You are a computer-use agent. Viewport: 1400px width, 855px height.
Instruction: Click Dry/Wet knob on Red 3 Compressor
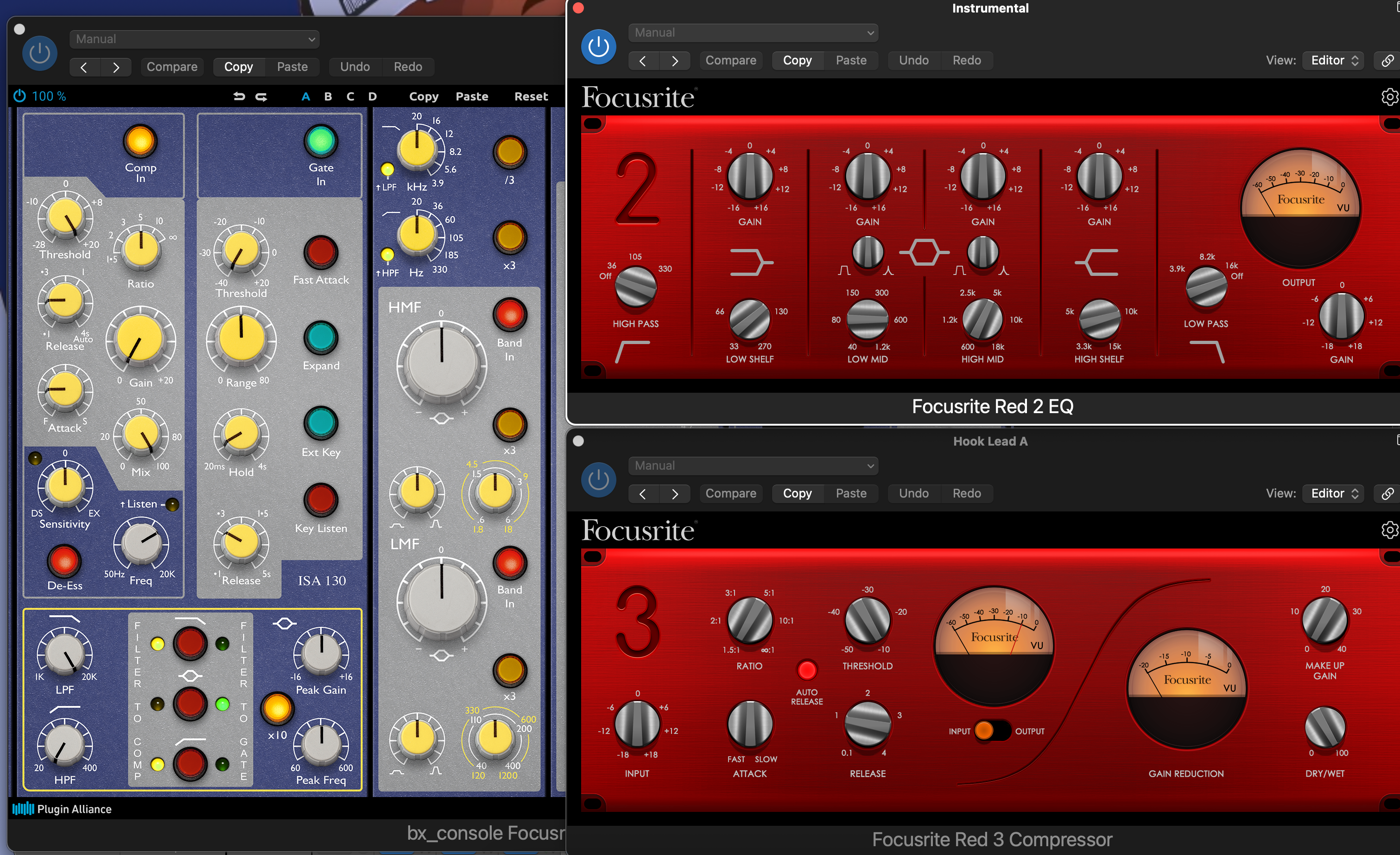pyautogui.click(x=1324, y=727)
